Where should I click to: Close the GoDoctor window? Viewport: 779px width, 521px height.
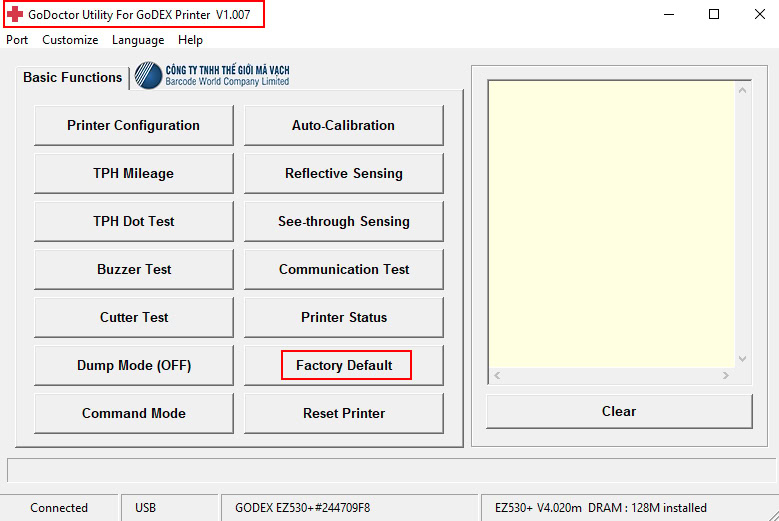coord(760,14)
